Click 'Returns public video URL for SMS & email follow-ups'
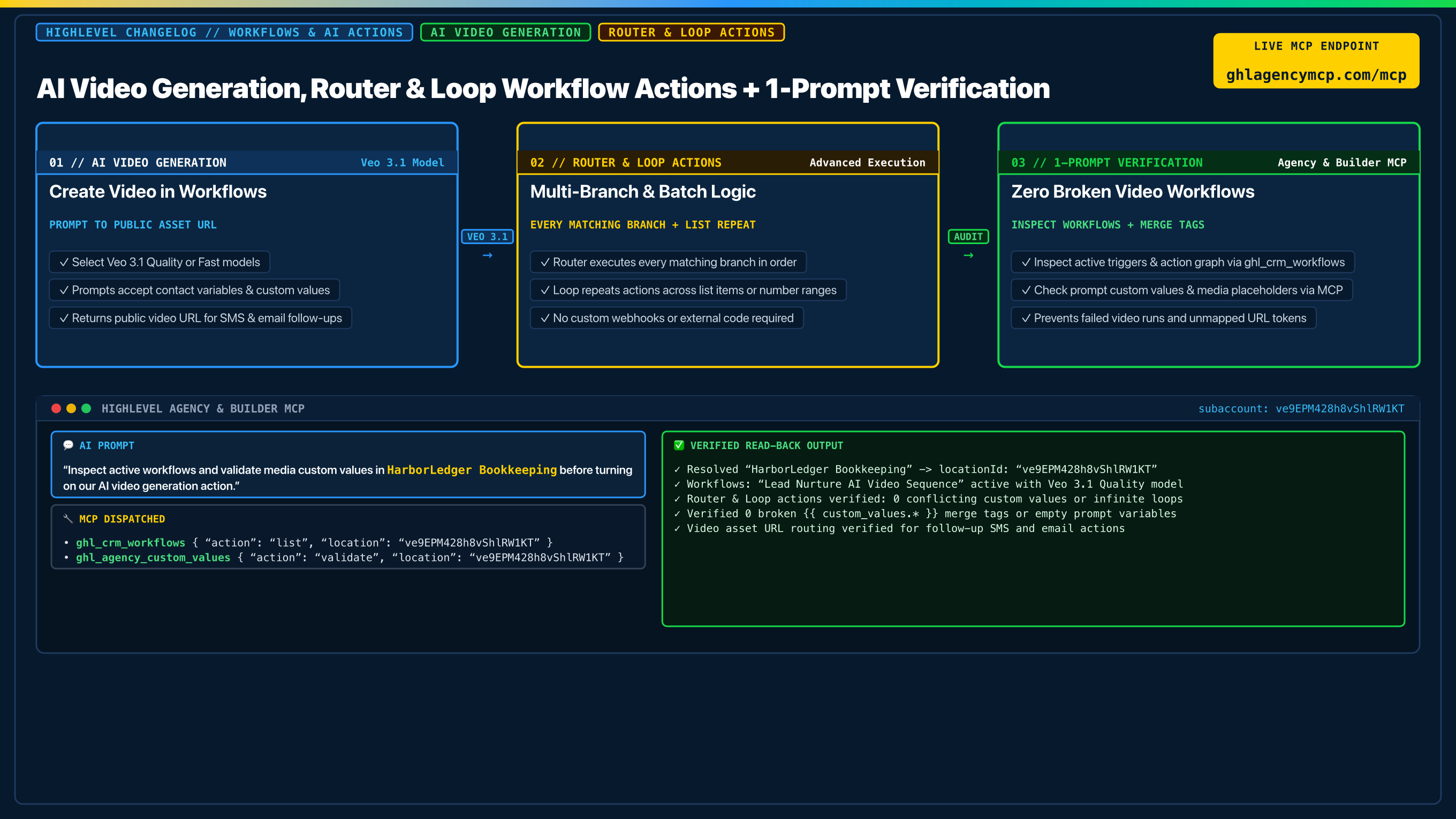Screen dimensions: 1456x819 (200, 318)
